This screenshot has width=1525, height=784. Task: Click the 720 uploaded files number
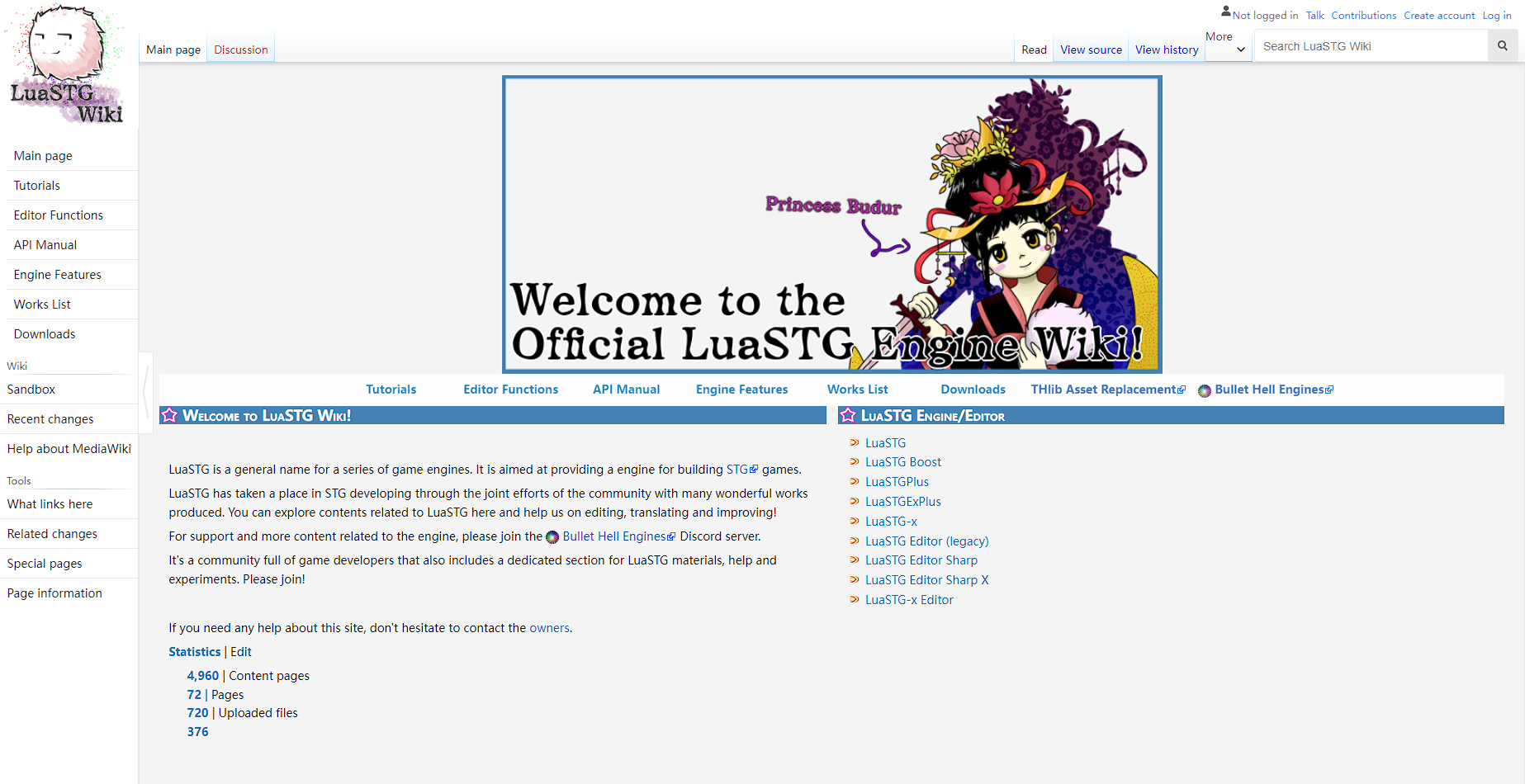[197, 713]
